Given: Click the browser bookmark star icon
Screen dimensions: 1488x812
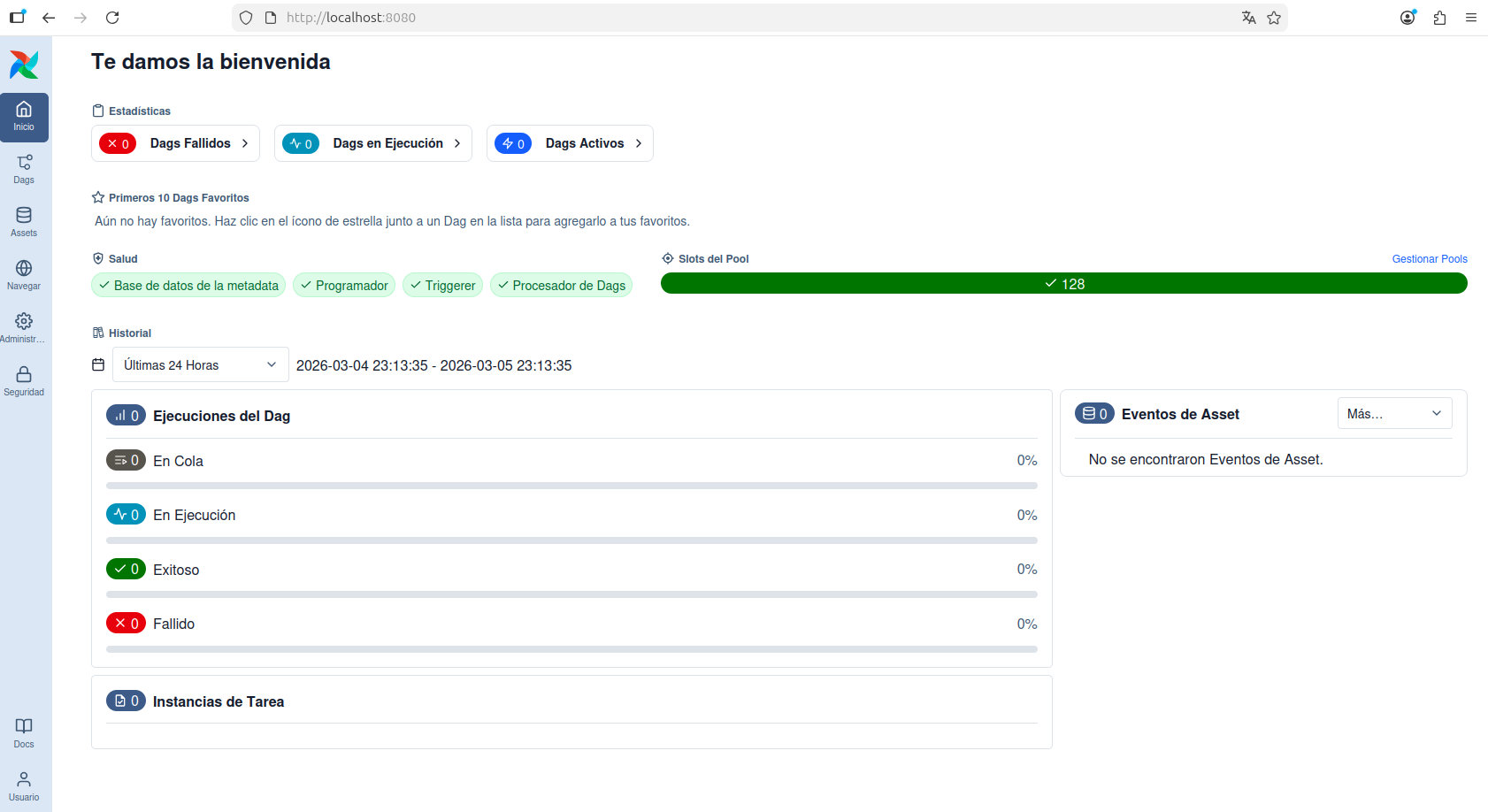Looking at the screenshot, I should [1274, 18].
